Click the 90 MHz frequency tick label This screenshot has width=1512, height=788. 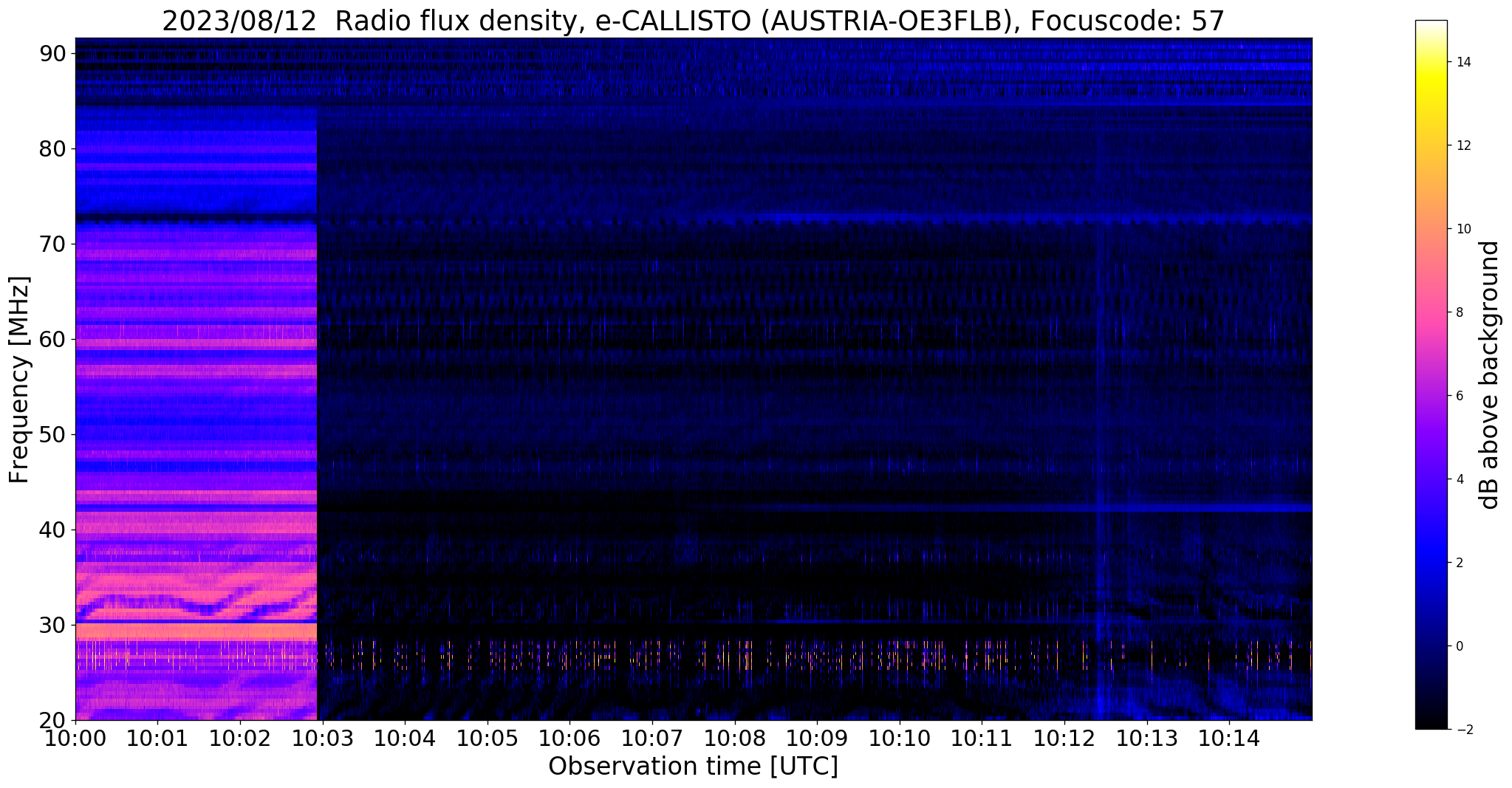(x=52, y=53)
